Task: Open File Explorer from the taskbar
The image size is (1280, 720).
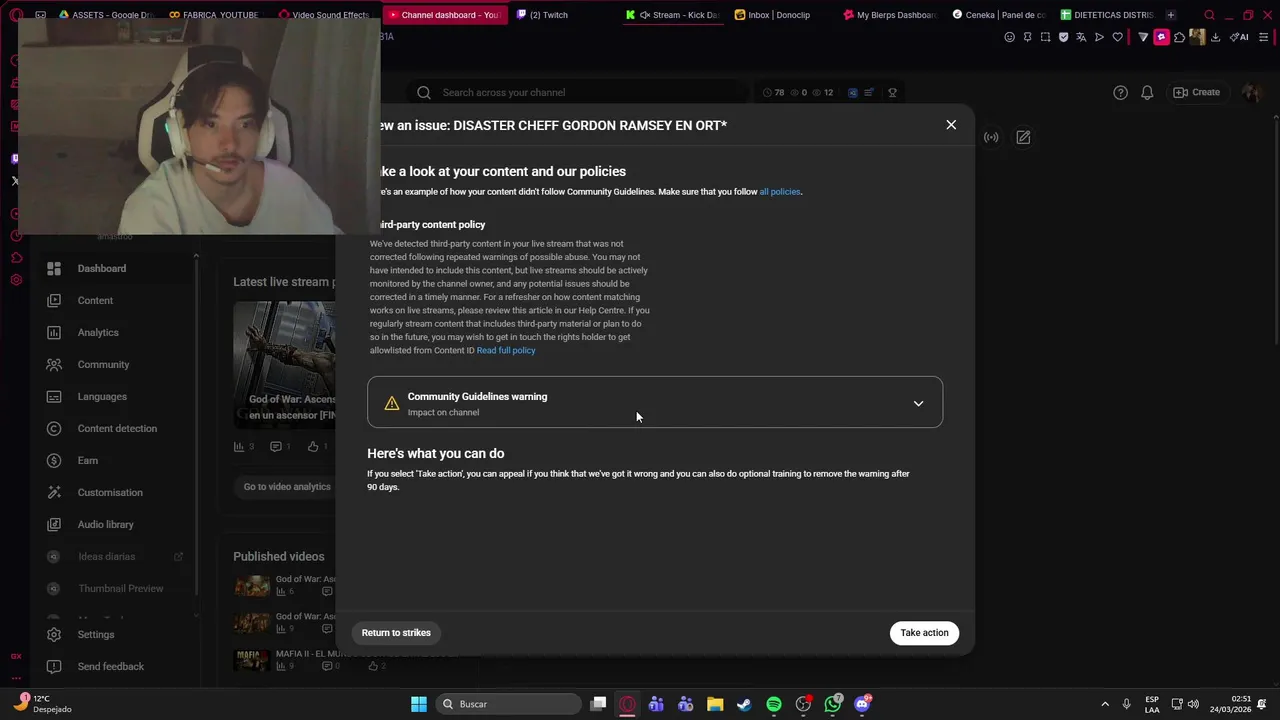Action: pyautogui.click(x=715, y=704)
